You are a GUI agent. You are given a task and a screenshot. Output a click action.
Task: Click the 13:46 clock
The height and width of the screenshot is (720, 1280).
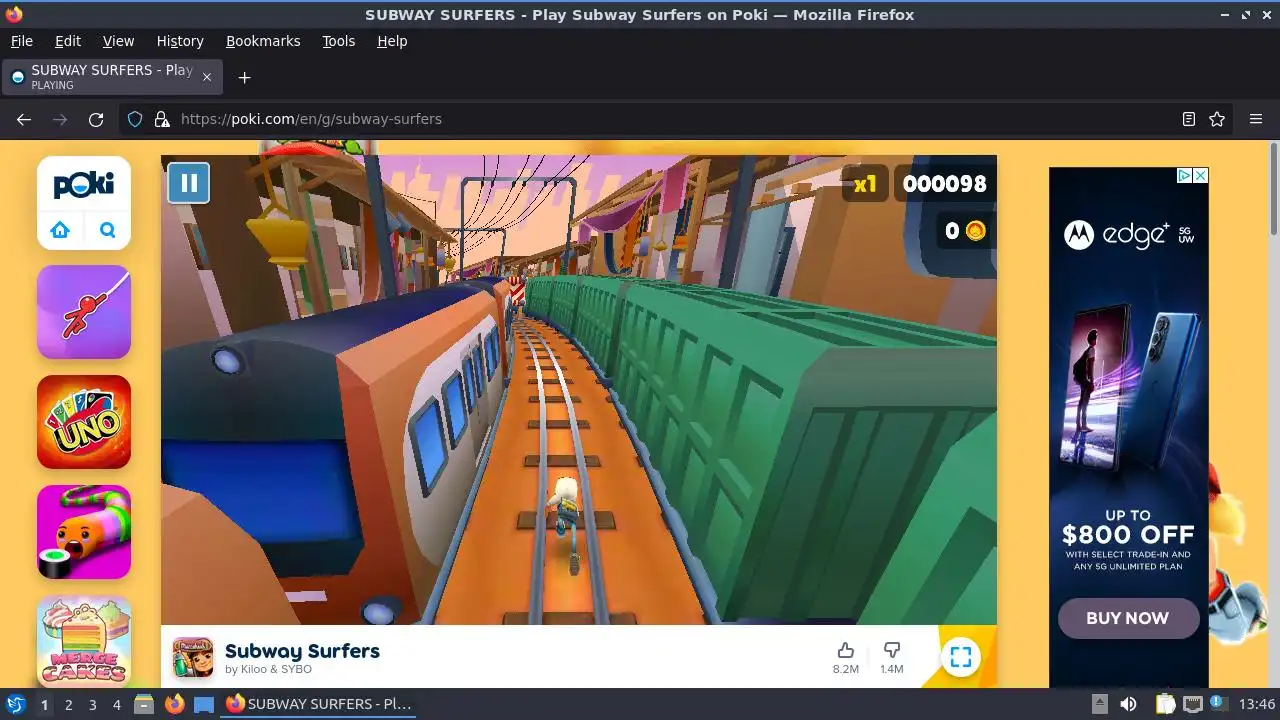click(1257, 704)
